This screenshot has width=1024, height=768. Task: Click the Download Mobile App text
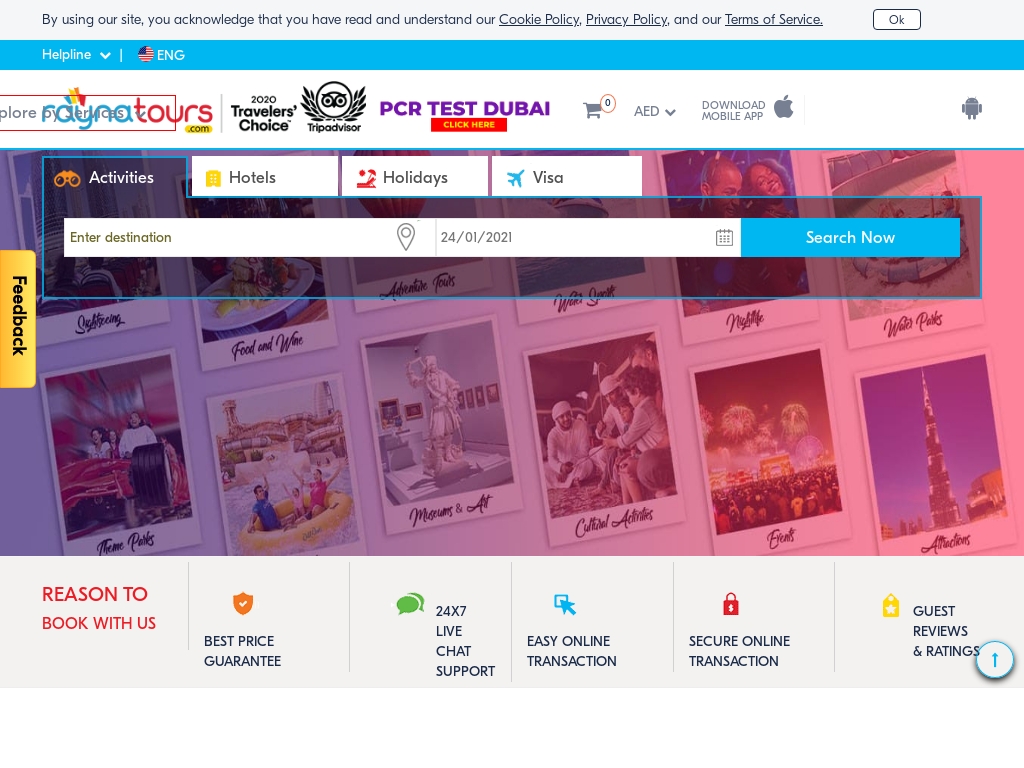click(733, 110)
